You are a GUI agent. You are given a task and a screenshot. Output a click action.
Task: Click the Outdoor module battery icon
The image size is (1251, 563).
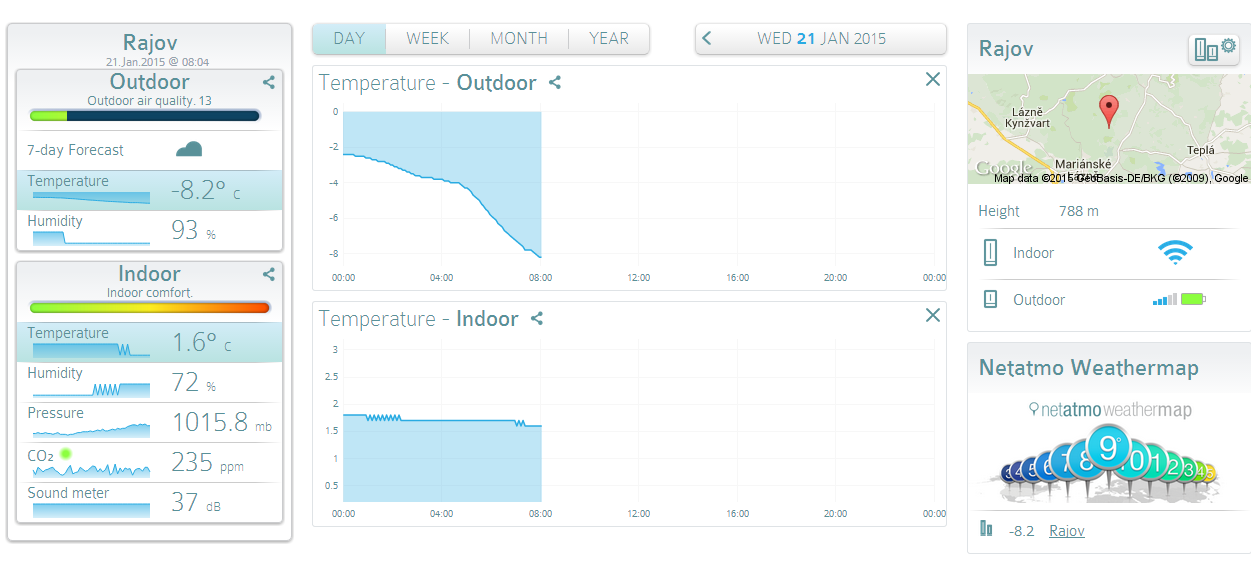tap(1193, 299)
